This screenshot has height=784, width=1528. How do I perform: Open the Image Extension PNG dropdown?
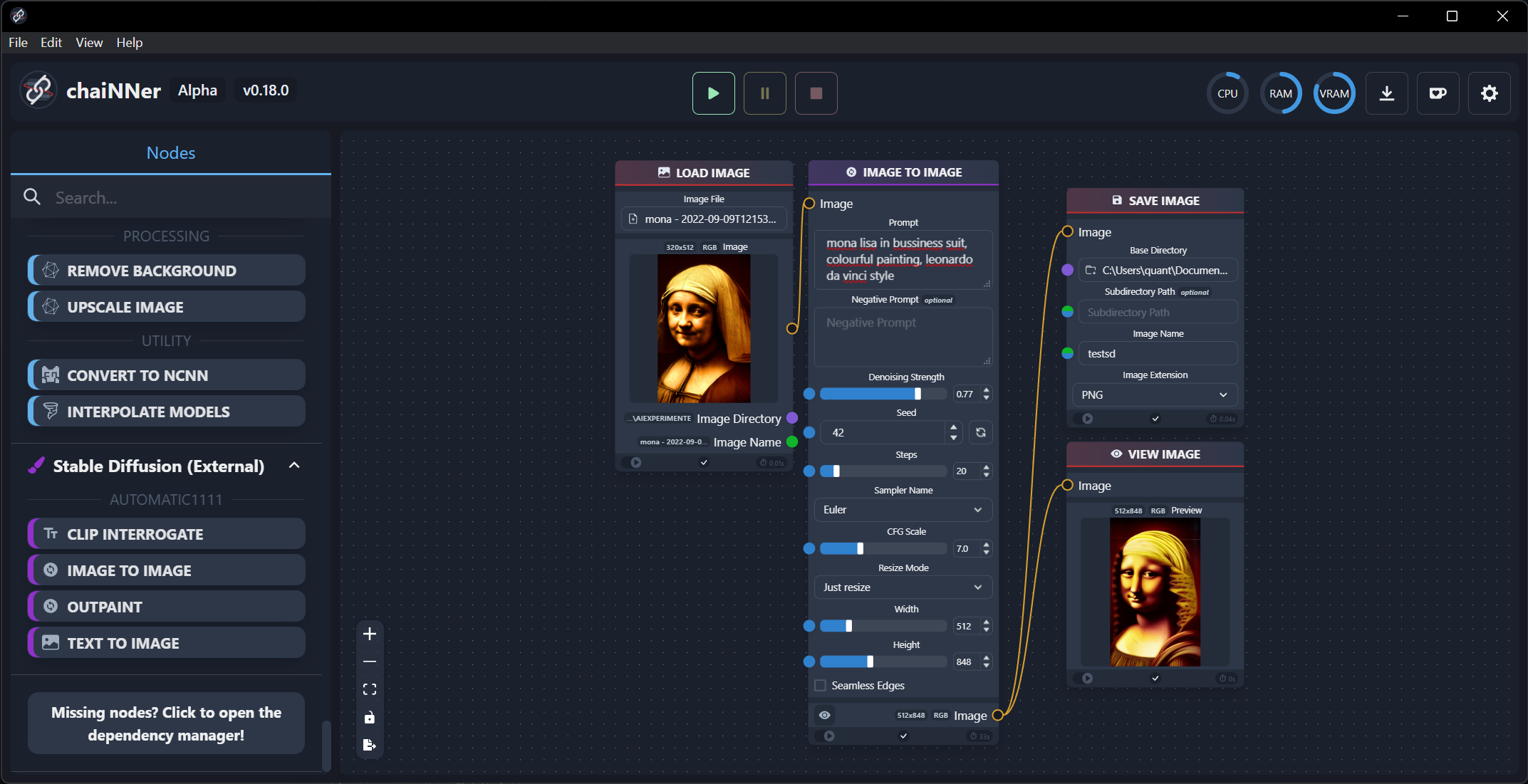(1155, 394)
